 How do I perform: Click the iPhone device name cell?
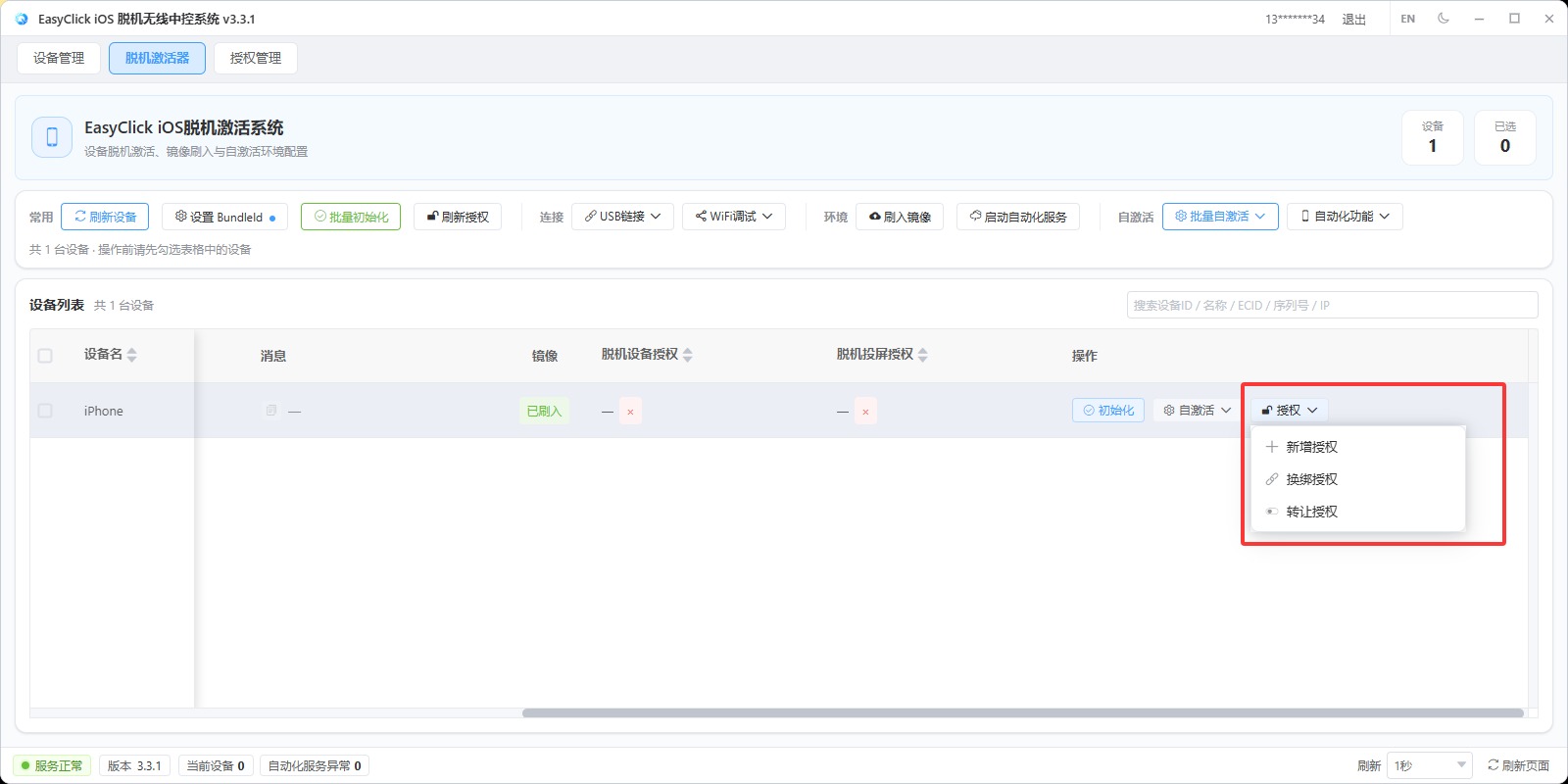coord(104,411)
